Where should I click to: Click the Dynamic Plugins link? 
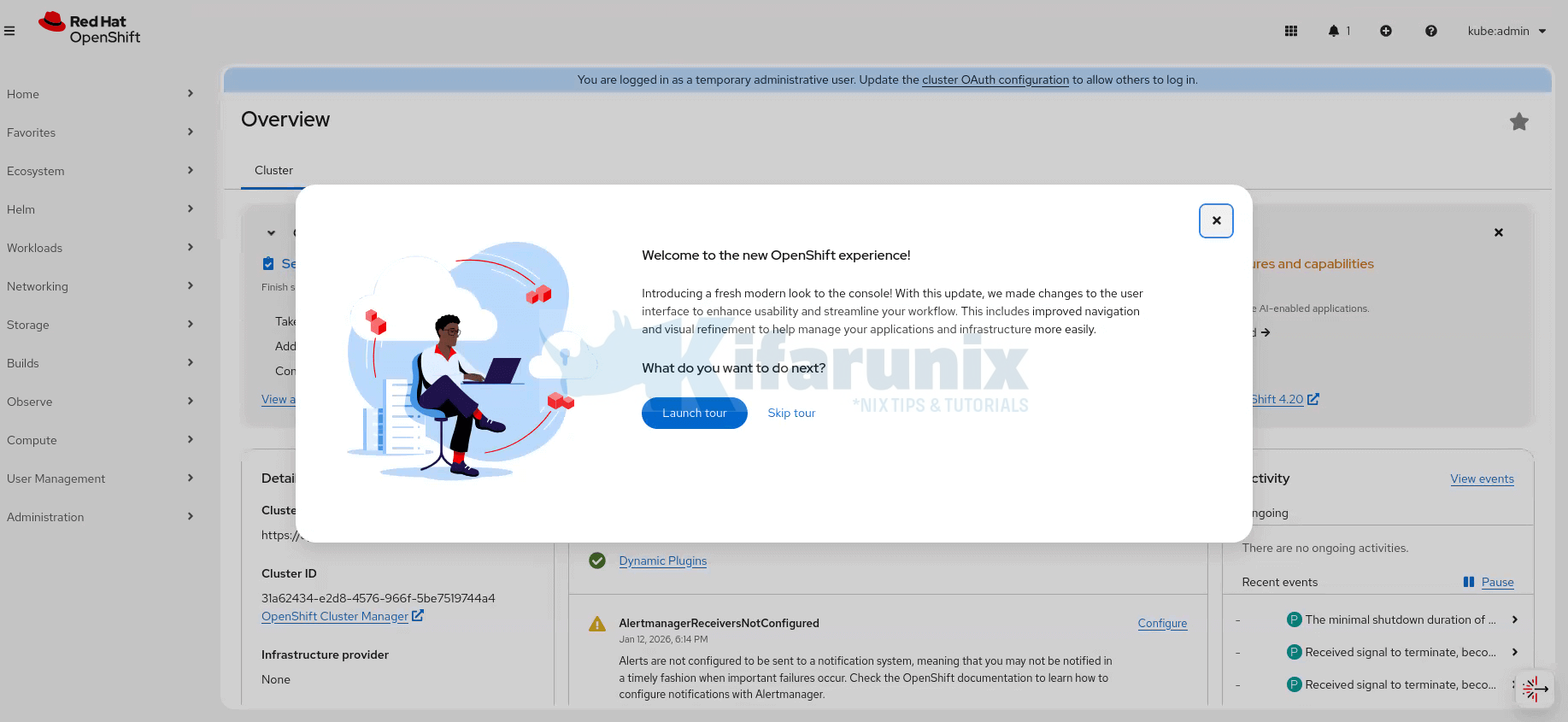pos(663,561)
